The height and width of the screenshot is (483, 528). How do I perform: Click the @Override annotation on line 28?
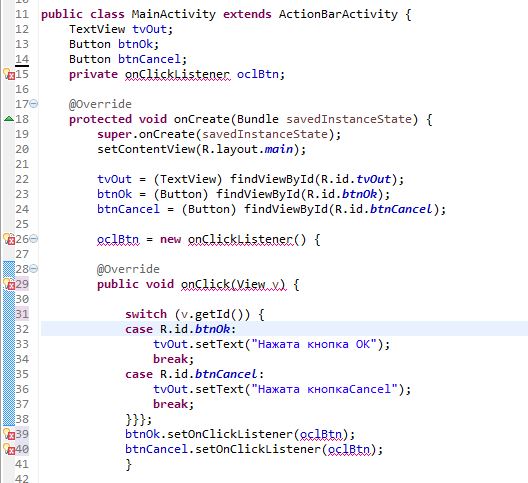128,269
